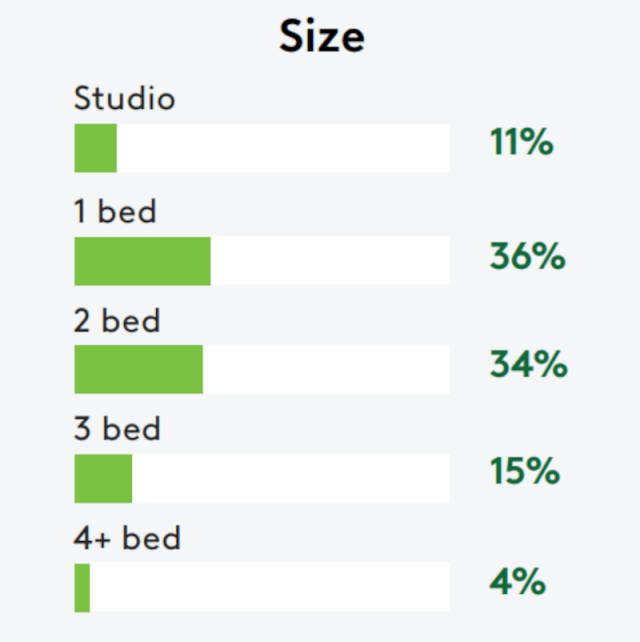Click the 34% percentage value

(x=528, y=365)
